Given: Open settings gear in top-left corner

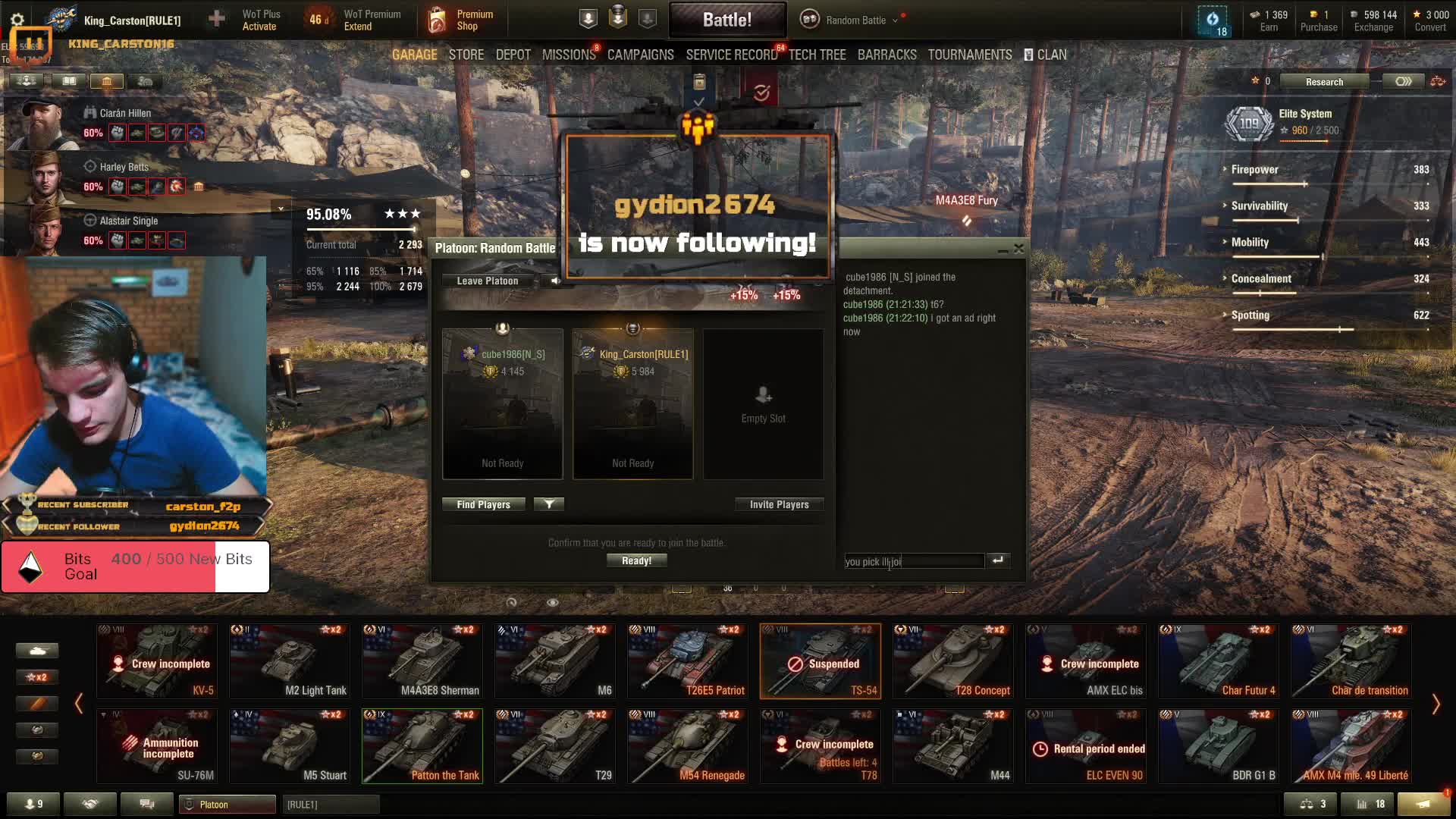Looking at the screenshot, I should point(17,20).
